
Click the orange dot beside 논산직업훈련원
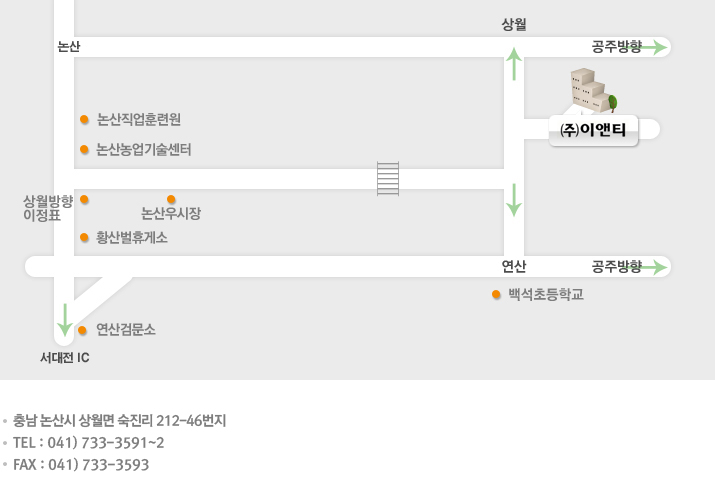(84, 119)
